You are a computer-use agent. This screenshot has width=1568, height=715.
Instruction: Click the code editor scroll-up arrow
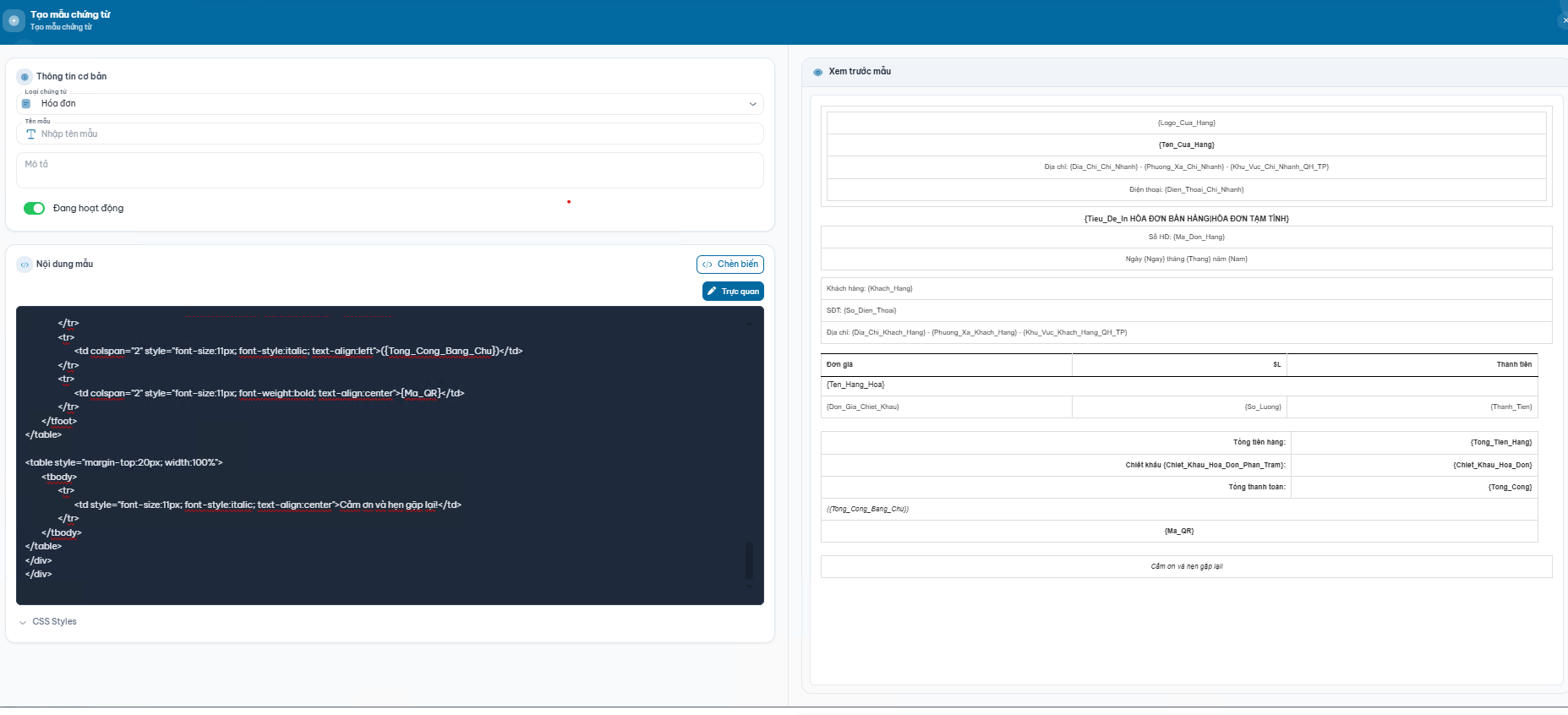pyautogui.click(x=749, y=323)
